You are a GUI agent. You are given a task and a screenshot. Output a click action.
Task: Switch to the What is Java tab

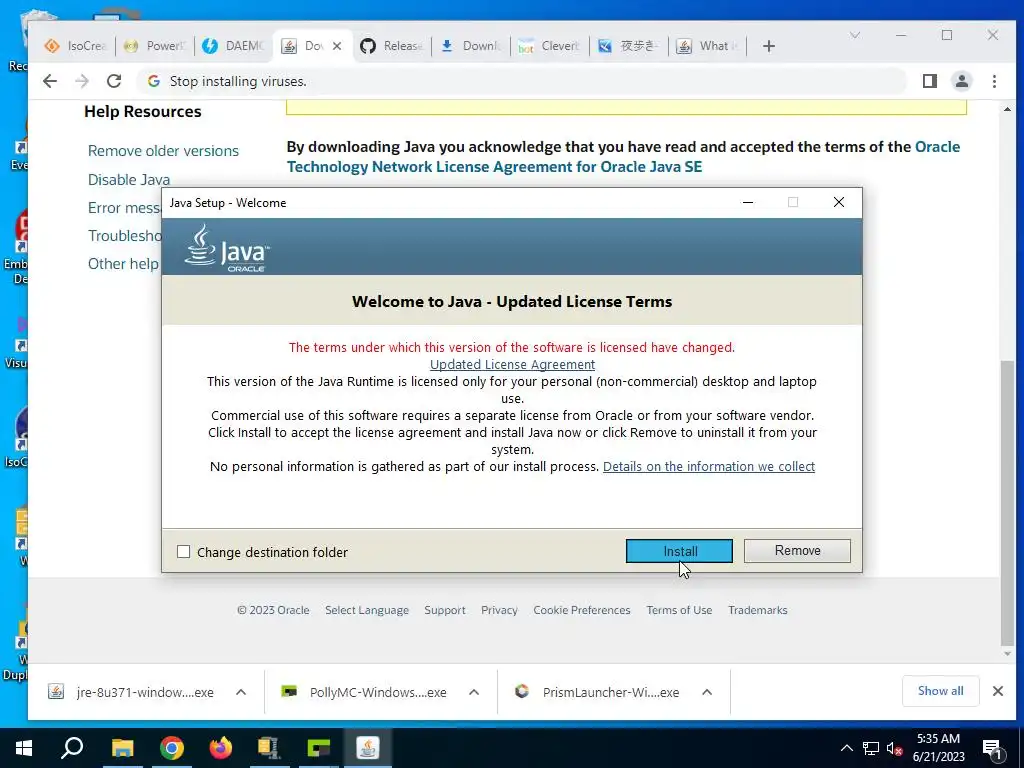[708, 46]
